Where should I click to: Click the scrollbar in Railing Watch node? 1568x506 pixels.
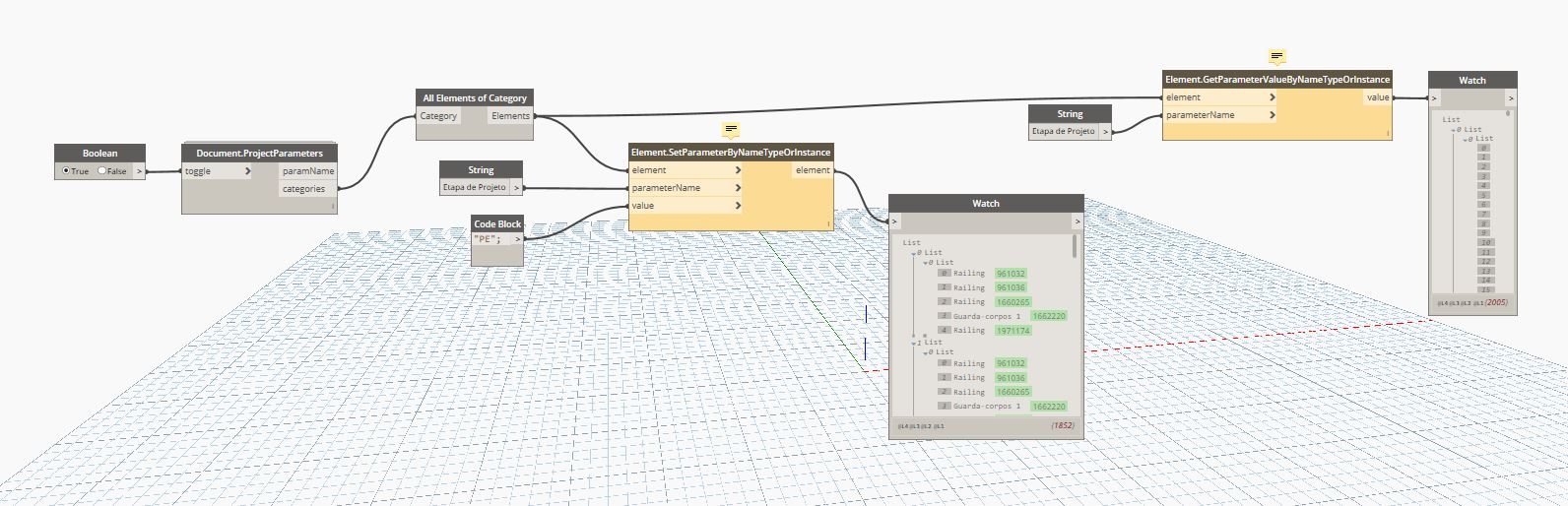pos(1075,246)
